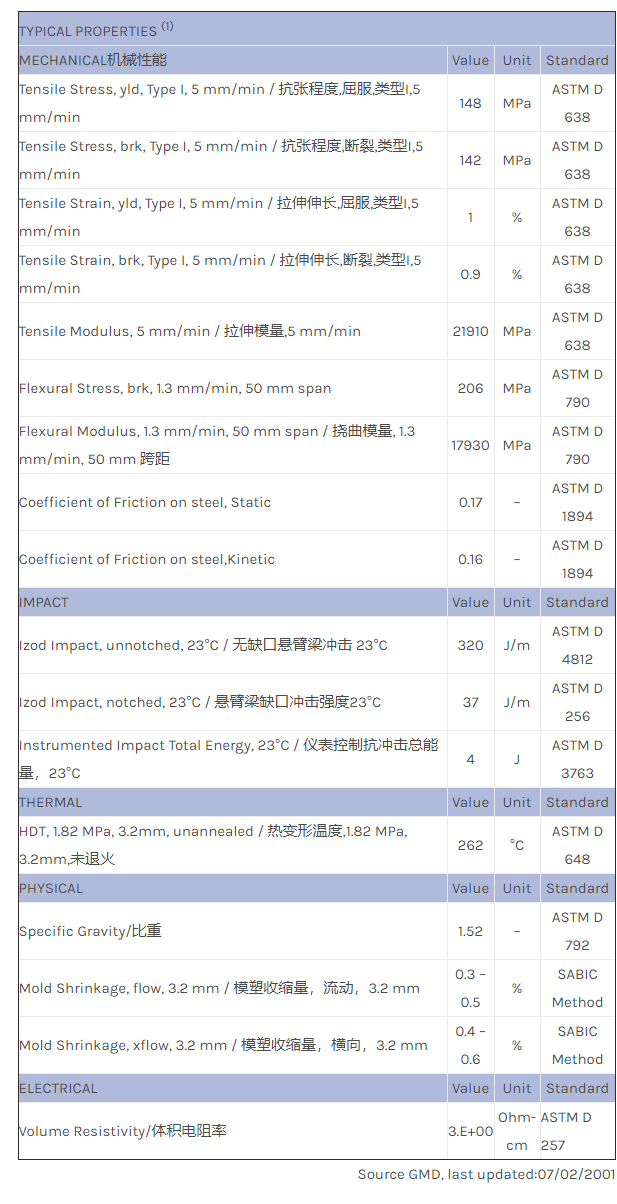Click the unnotched Izod Impact value 320

pyautogui.click(x=471, y=645)
